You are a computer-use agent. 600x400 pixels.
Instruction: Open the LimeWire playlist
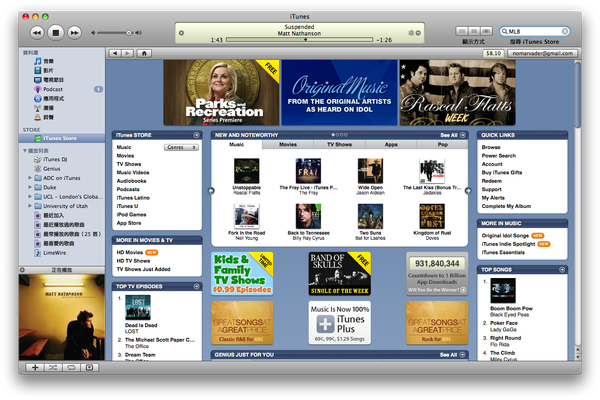click(x=54, y=253)
